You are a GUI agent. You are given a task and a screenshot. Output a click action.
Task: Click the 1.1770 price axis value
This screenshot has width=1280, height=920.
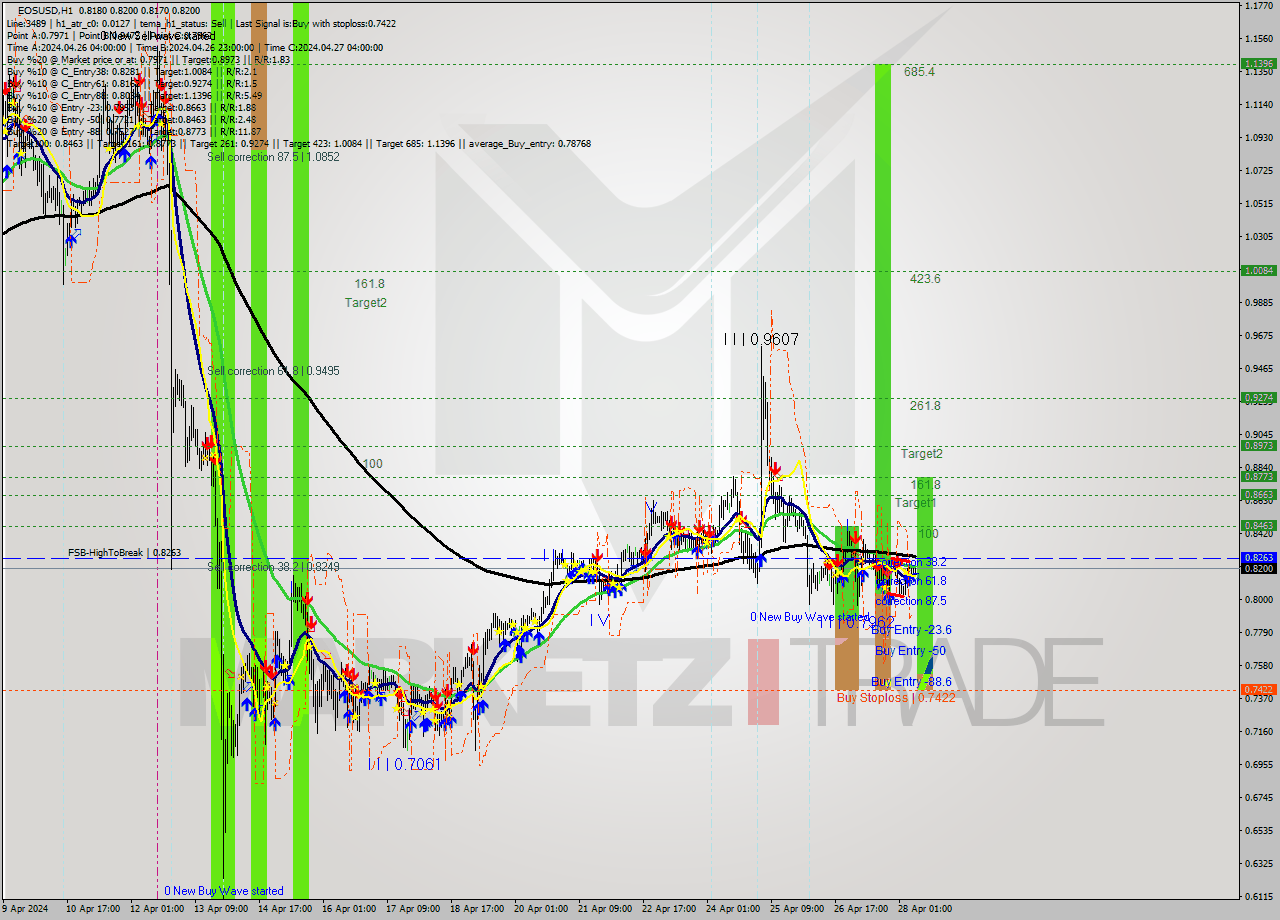coord(1258,6)
